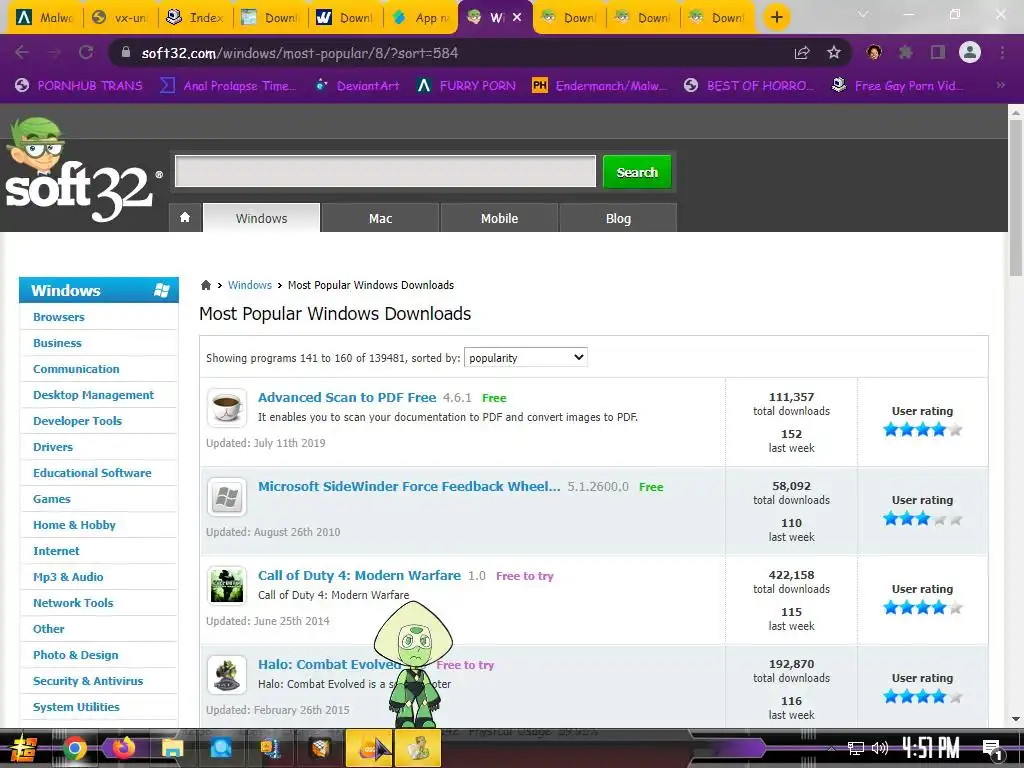Open Microsoft SideWinder Force Feedback Wheel link
The width and height of the screenshot is (1024, 768).
pos(409,487)
